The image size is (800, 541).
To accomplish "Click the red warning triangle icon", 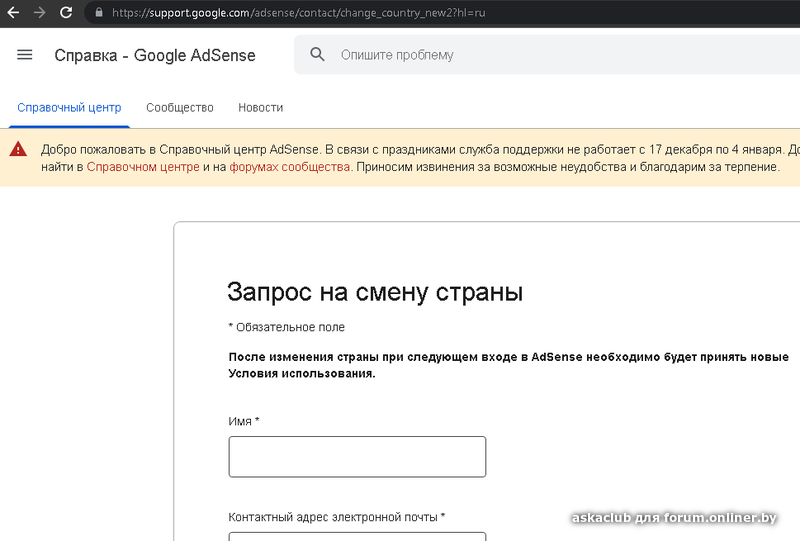I will pos(18,150).
